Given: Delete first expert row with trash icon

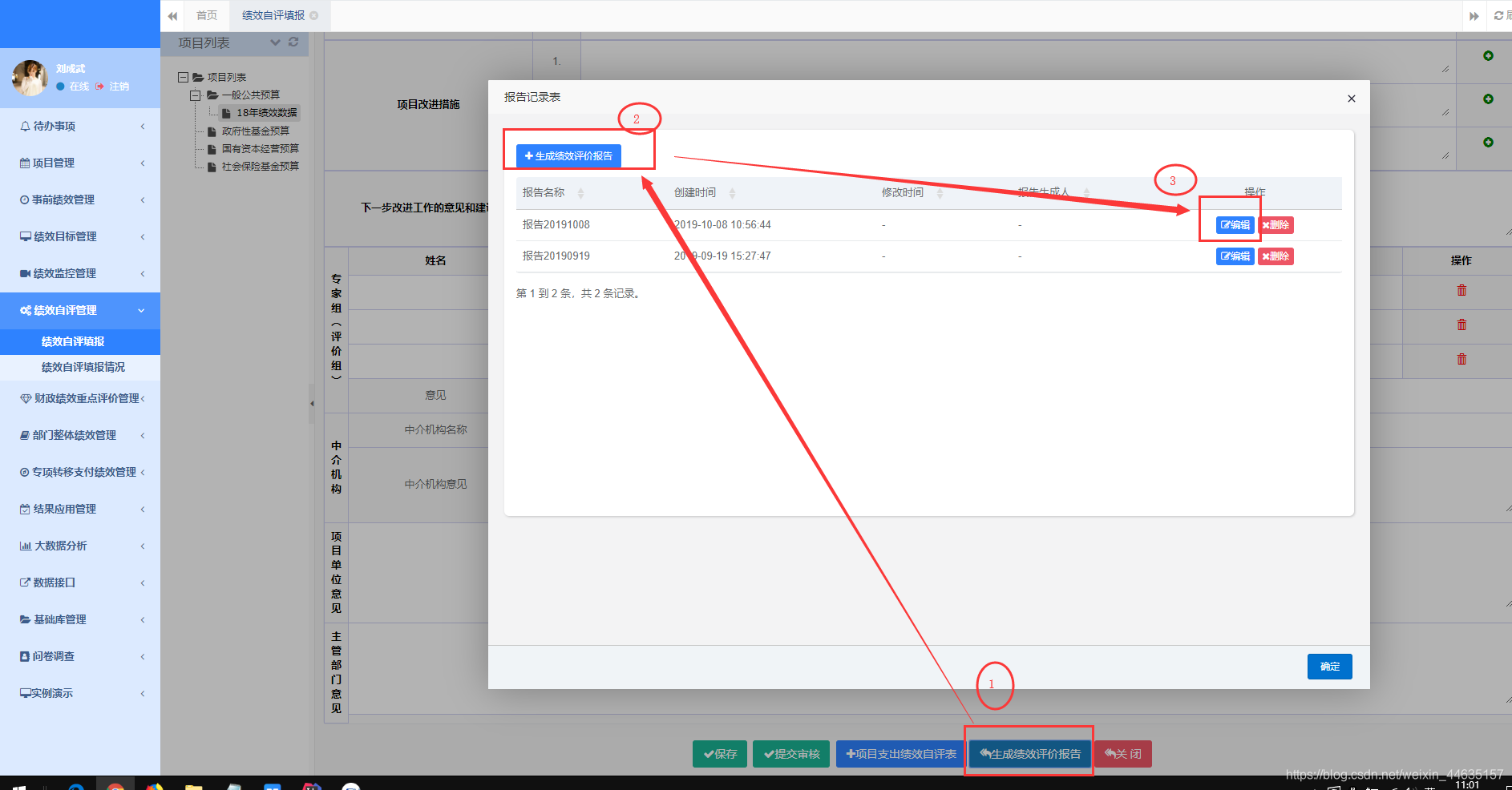Looking at the screenshot, I should coord(1461,290).
